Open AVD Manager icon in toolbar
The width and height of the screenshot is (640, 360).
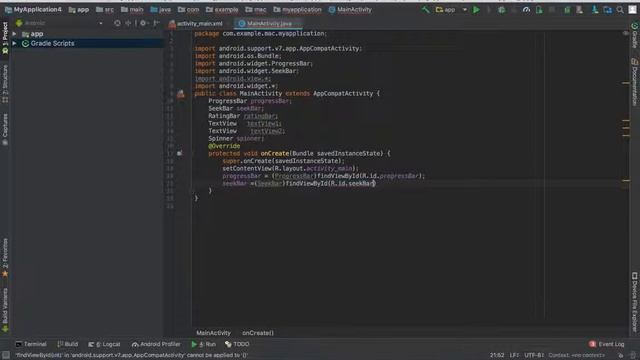(579, 9)
